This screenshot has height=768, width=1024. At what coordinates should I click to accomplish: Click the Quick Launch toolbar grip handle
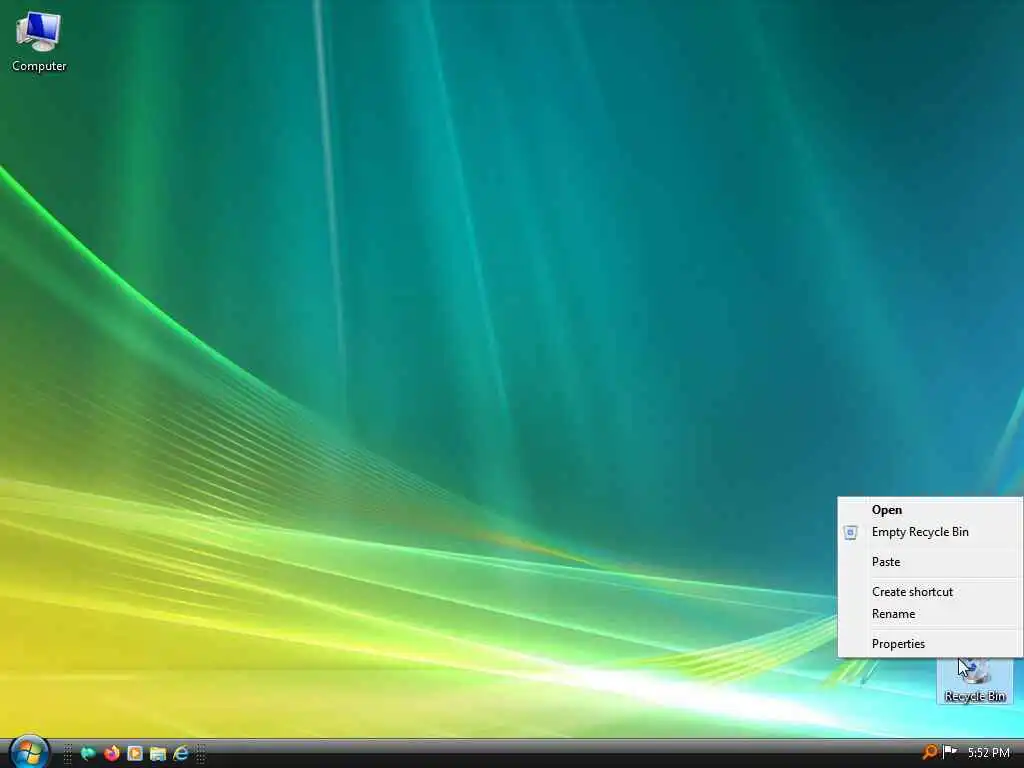(67, 754)
